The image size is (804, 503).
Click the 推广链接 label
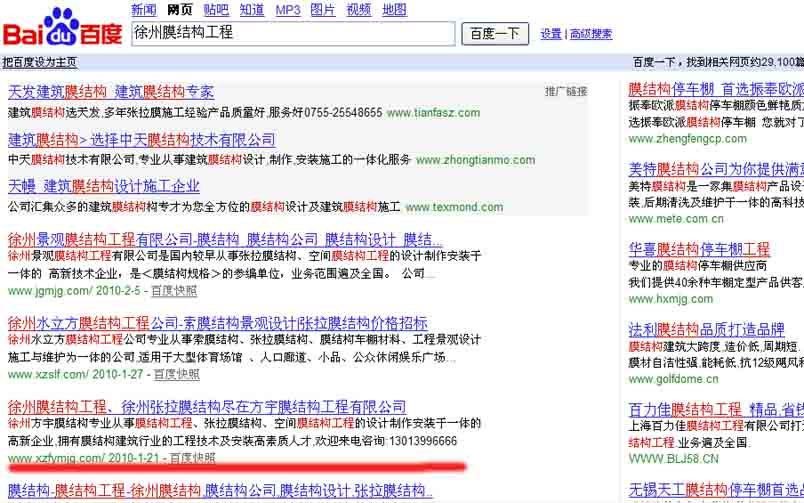coord(566,91)
